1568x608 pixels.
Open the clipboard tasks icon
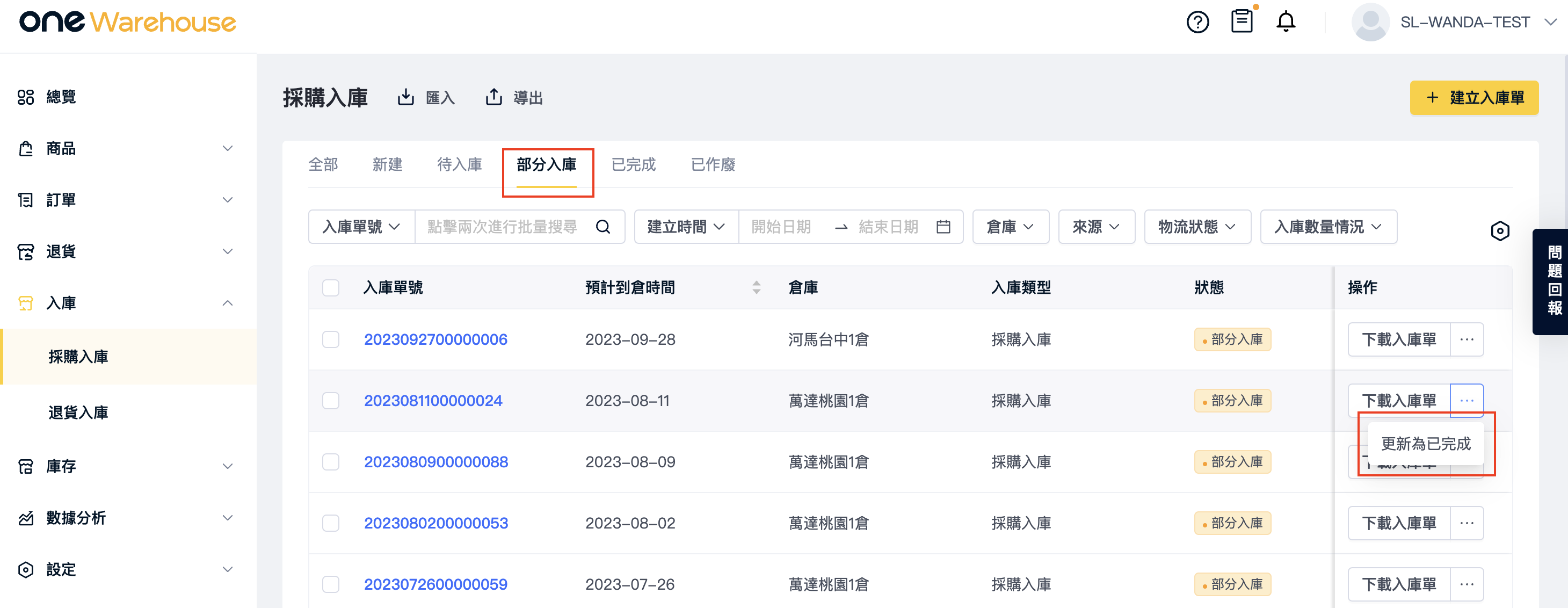click(x=1242, y=21)
